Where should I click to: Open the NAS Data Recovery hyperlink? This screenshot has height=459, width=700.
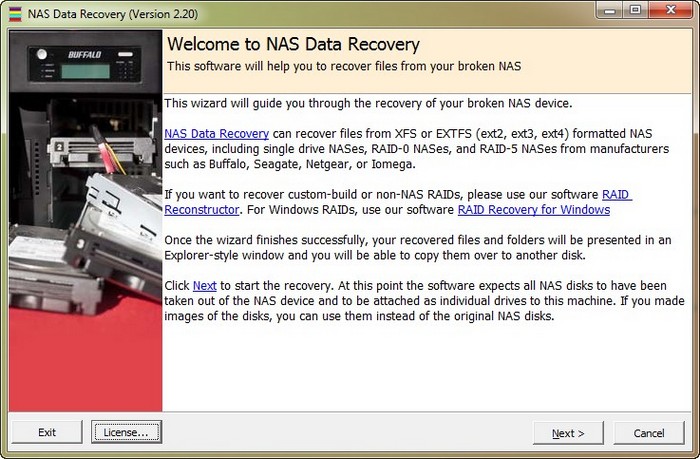coord(217,133)
